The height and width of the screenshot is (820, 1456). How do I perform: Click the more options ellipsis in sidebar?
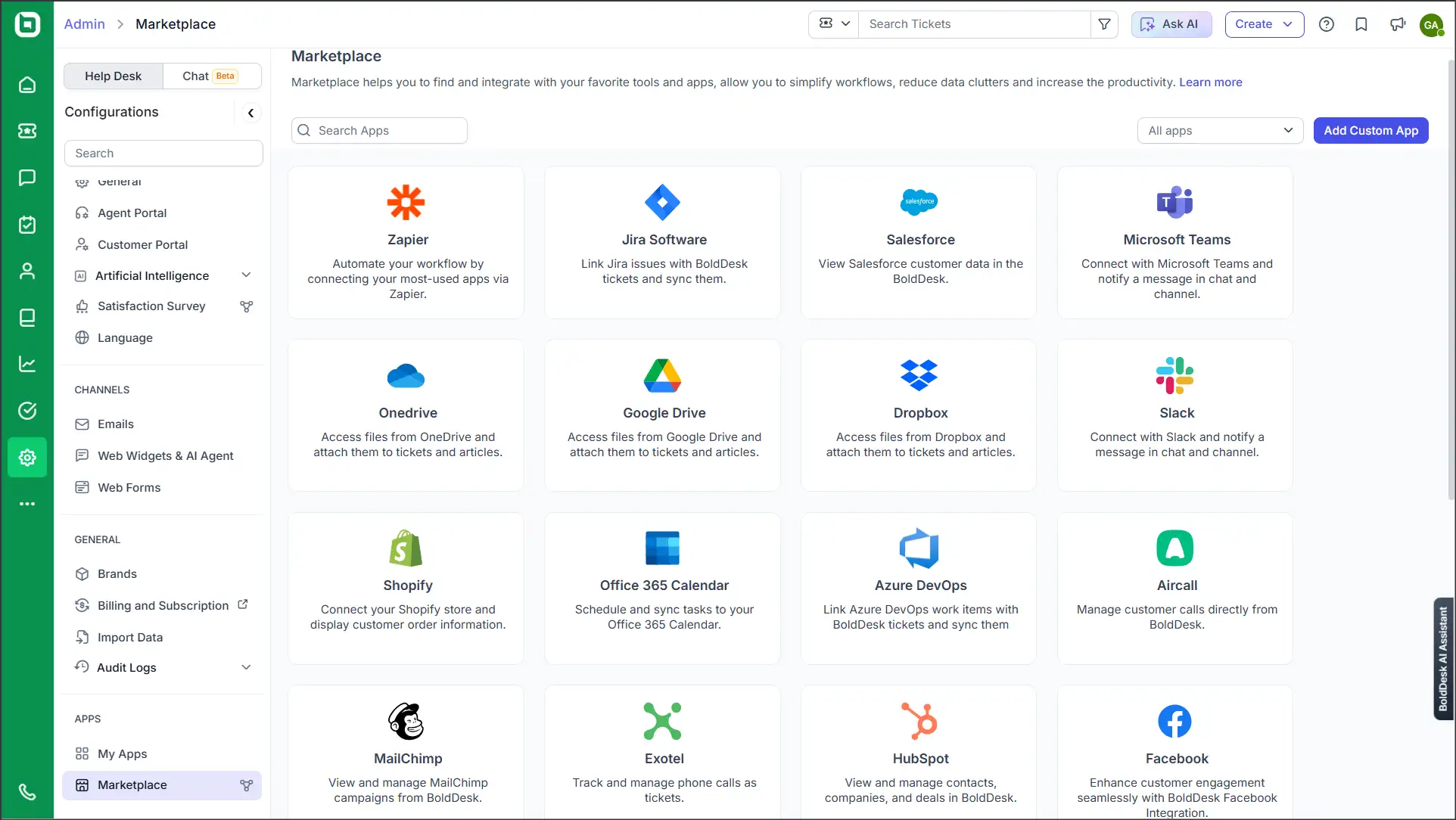click(27, 504)
